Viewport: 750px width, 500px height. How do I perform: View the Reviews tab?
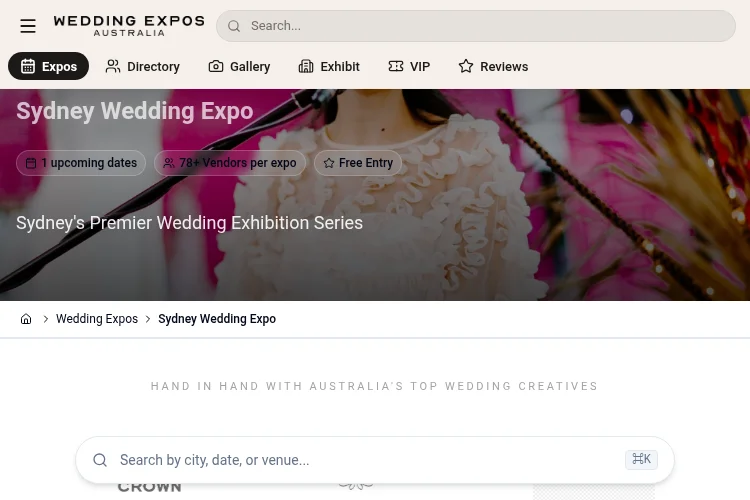493,66
